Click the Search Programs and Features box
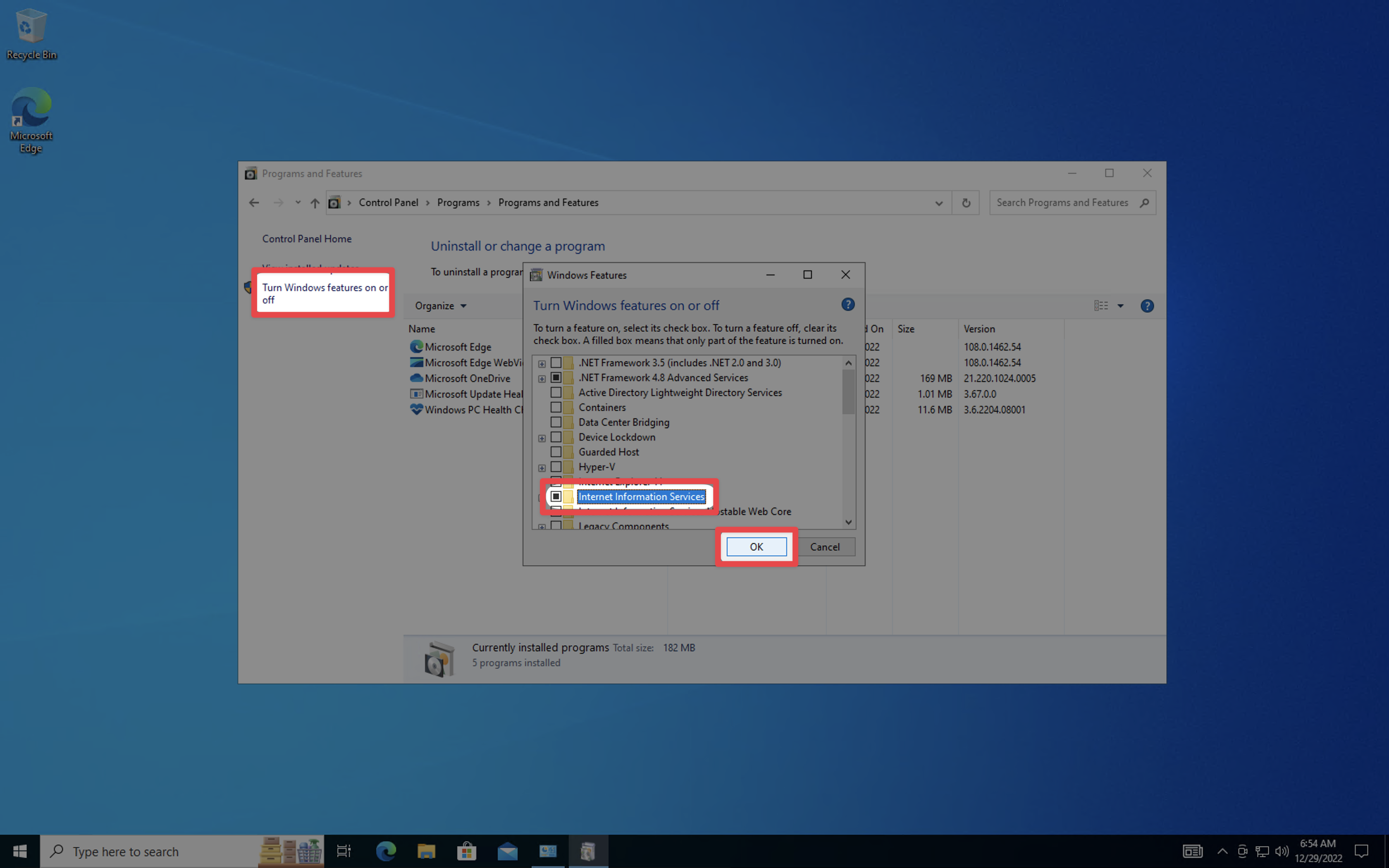 click(x=1062, y=203)
